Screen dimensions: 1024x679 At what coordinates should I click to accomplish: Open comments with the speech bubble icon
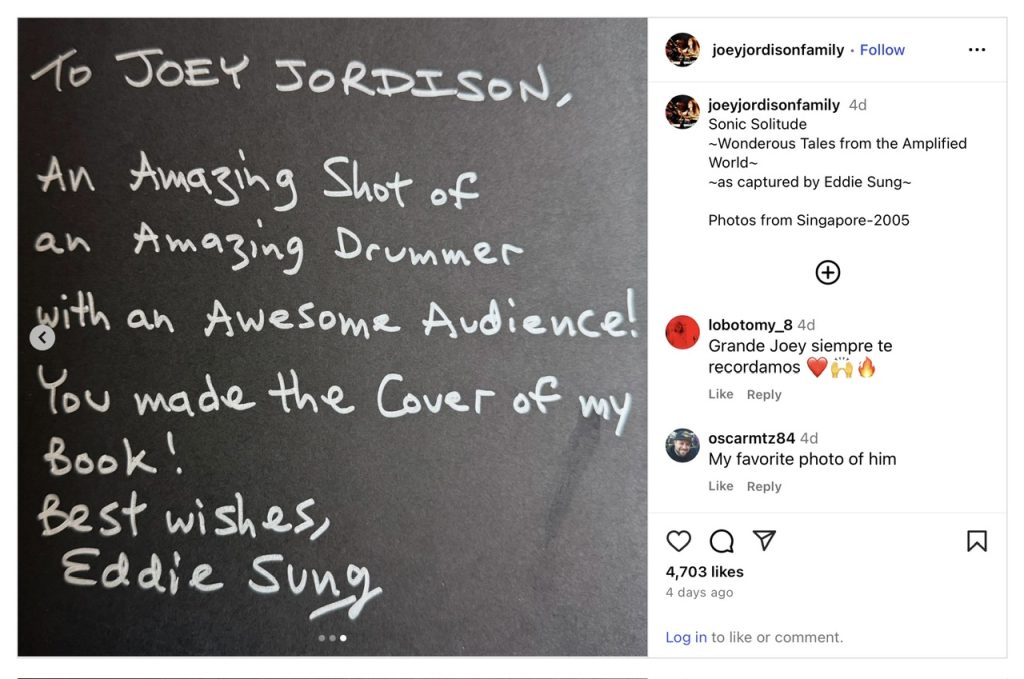coord(721,541)
